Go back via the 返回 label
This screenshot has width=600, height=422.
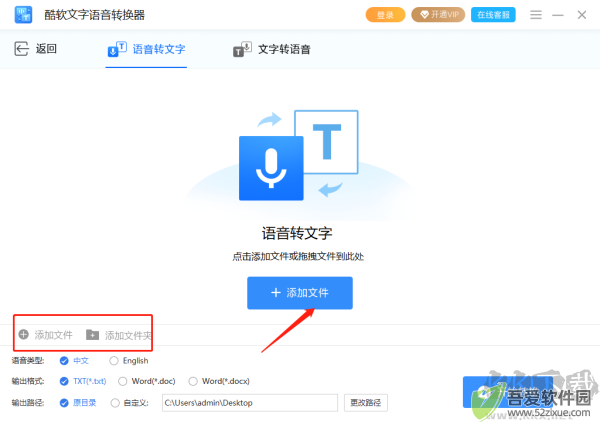click(46, 49)
